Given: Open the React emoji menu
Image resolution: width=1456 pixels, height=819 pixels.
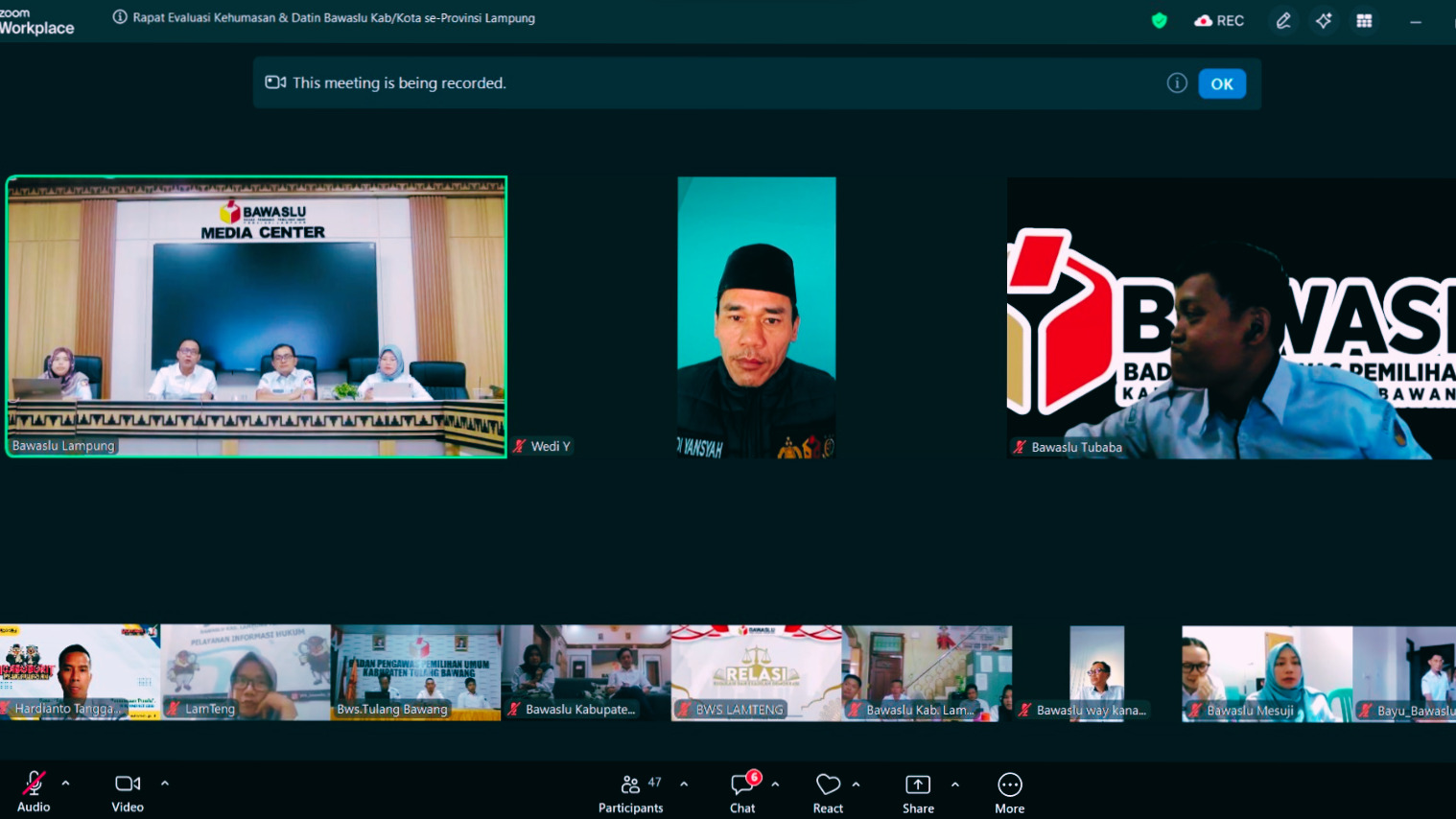Looking at the screenshot, I should tap(828, 793).
